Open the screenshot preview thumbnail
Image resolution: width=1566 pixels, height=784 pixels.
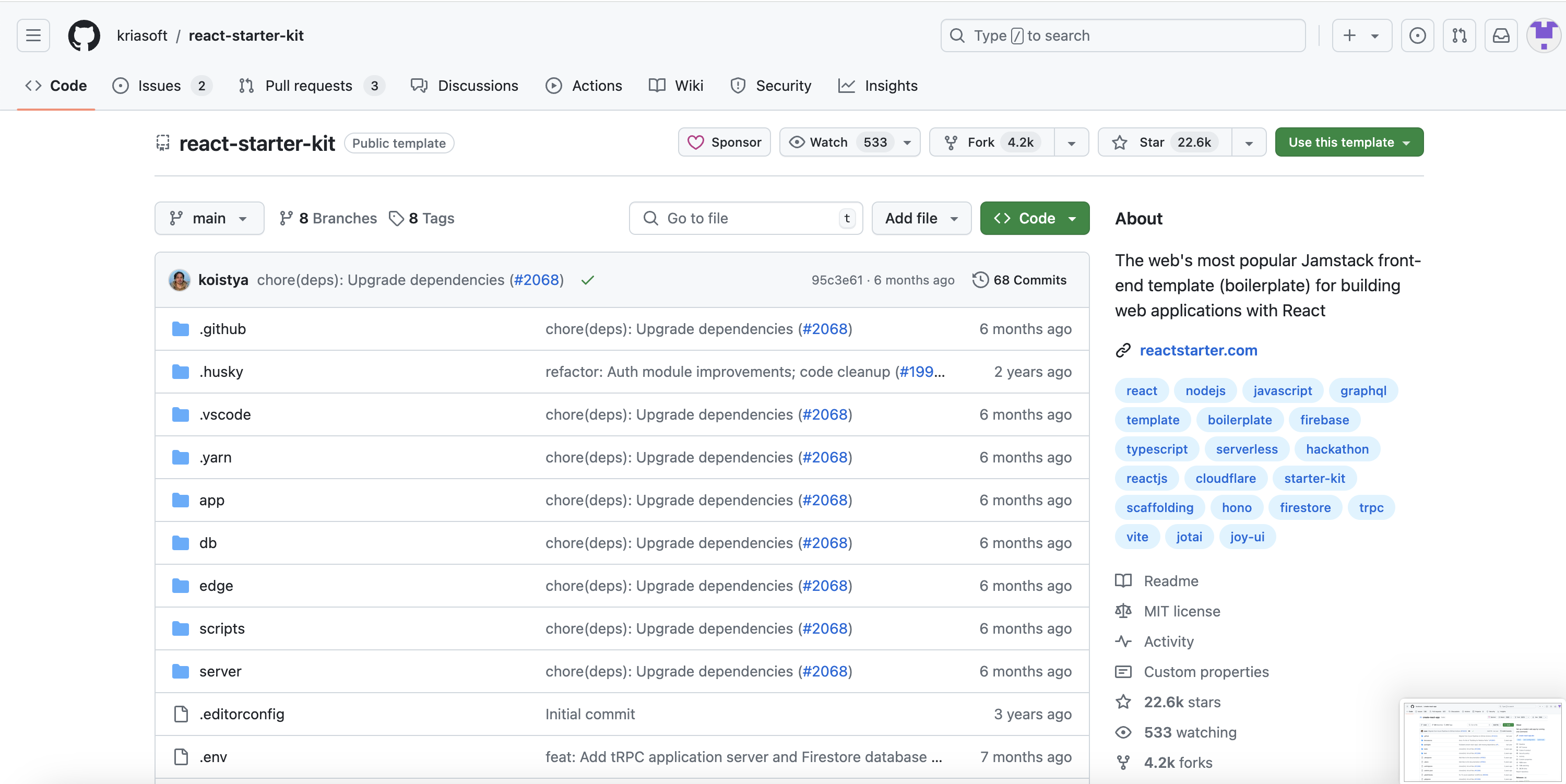point(1481,741)
